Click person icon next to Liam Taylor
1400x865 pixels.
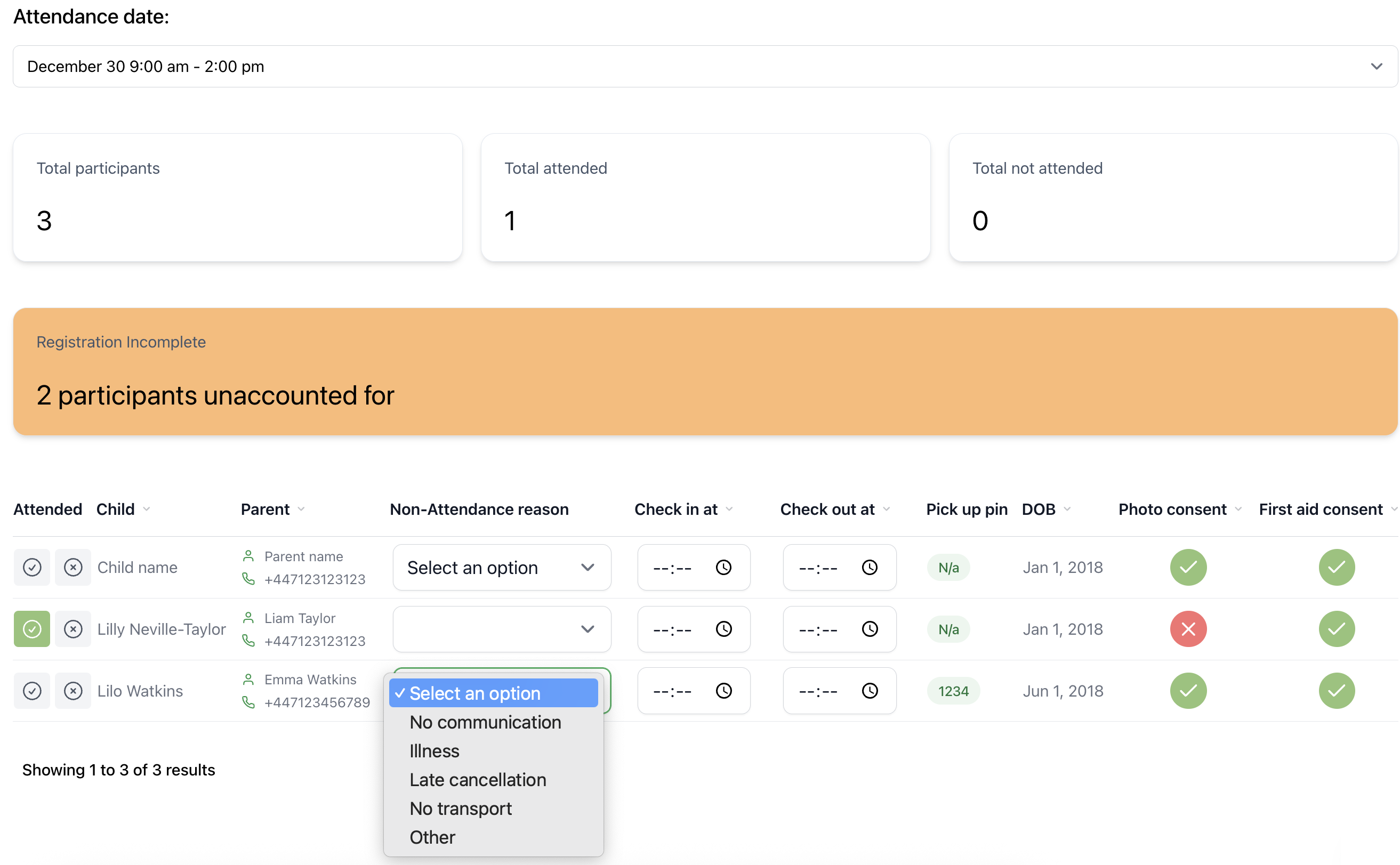[248, 618]
